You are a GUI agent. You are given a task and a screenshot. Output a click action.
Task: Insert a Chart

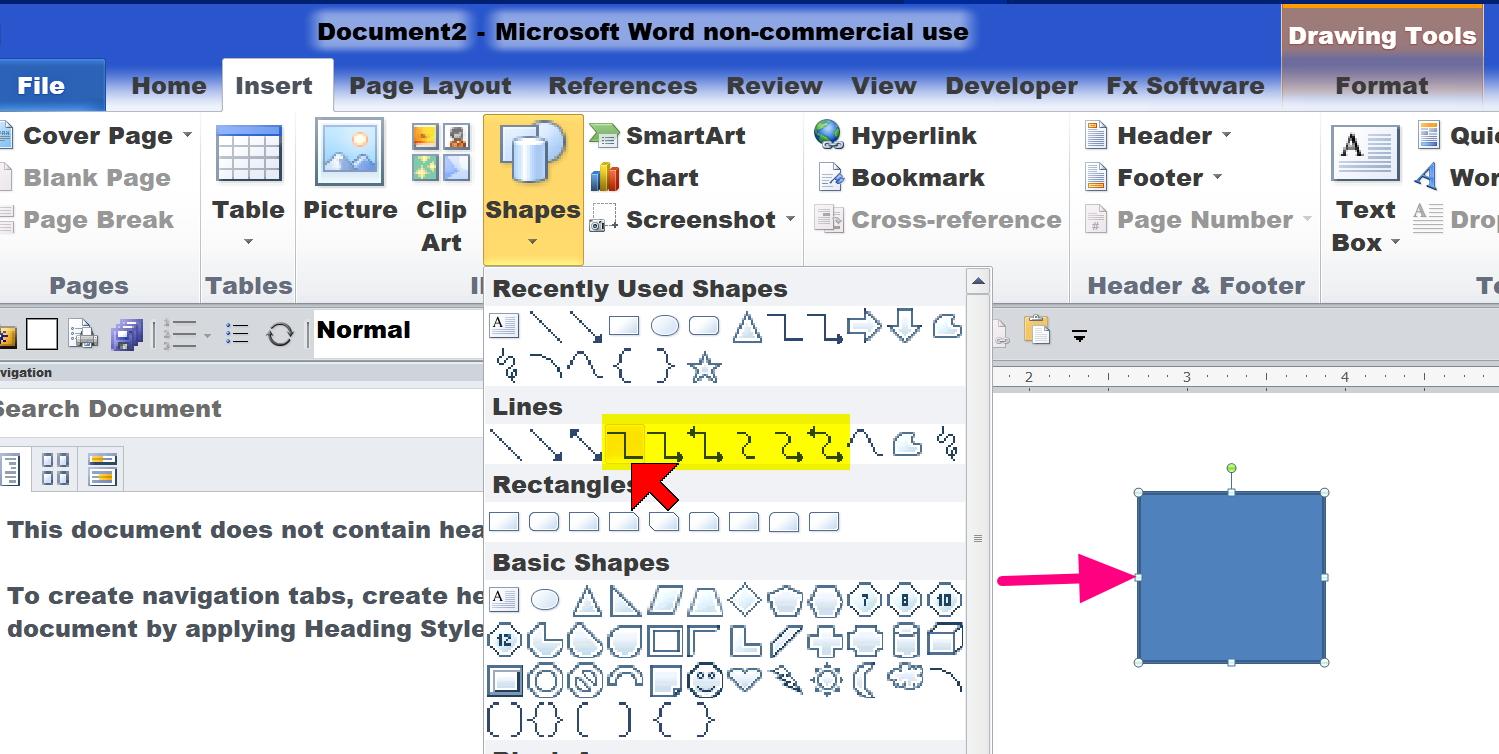[644, 178]
